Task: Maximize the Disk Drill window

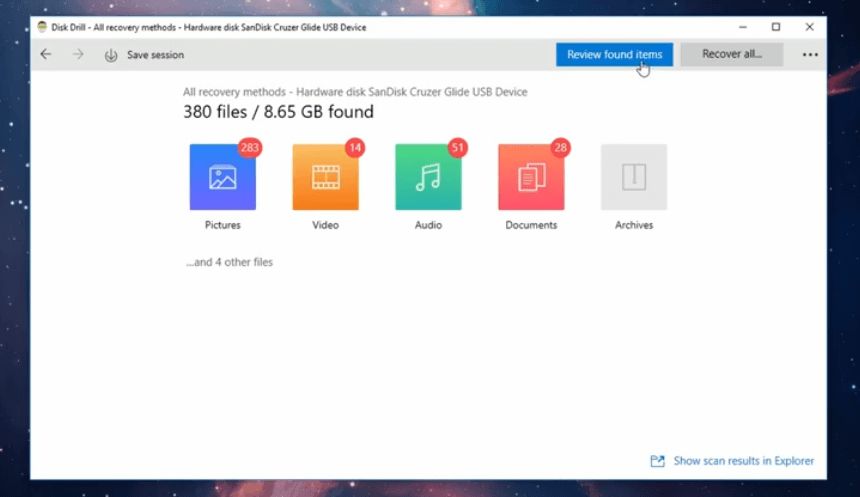Action: (x=776, y=27)
